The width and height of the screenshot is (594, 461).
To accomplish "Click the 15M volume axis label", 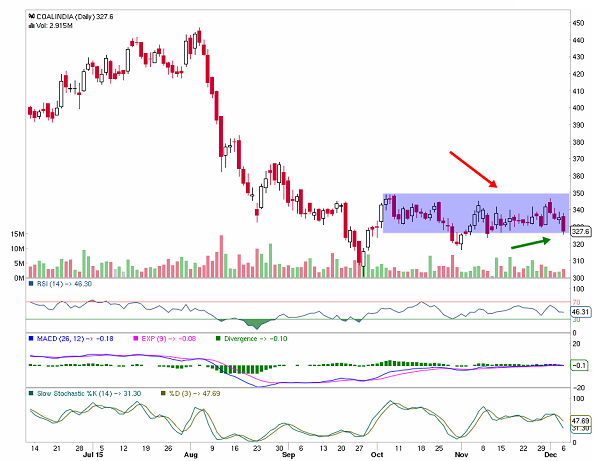I will 17,234.
